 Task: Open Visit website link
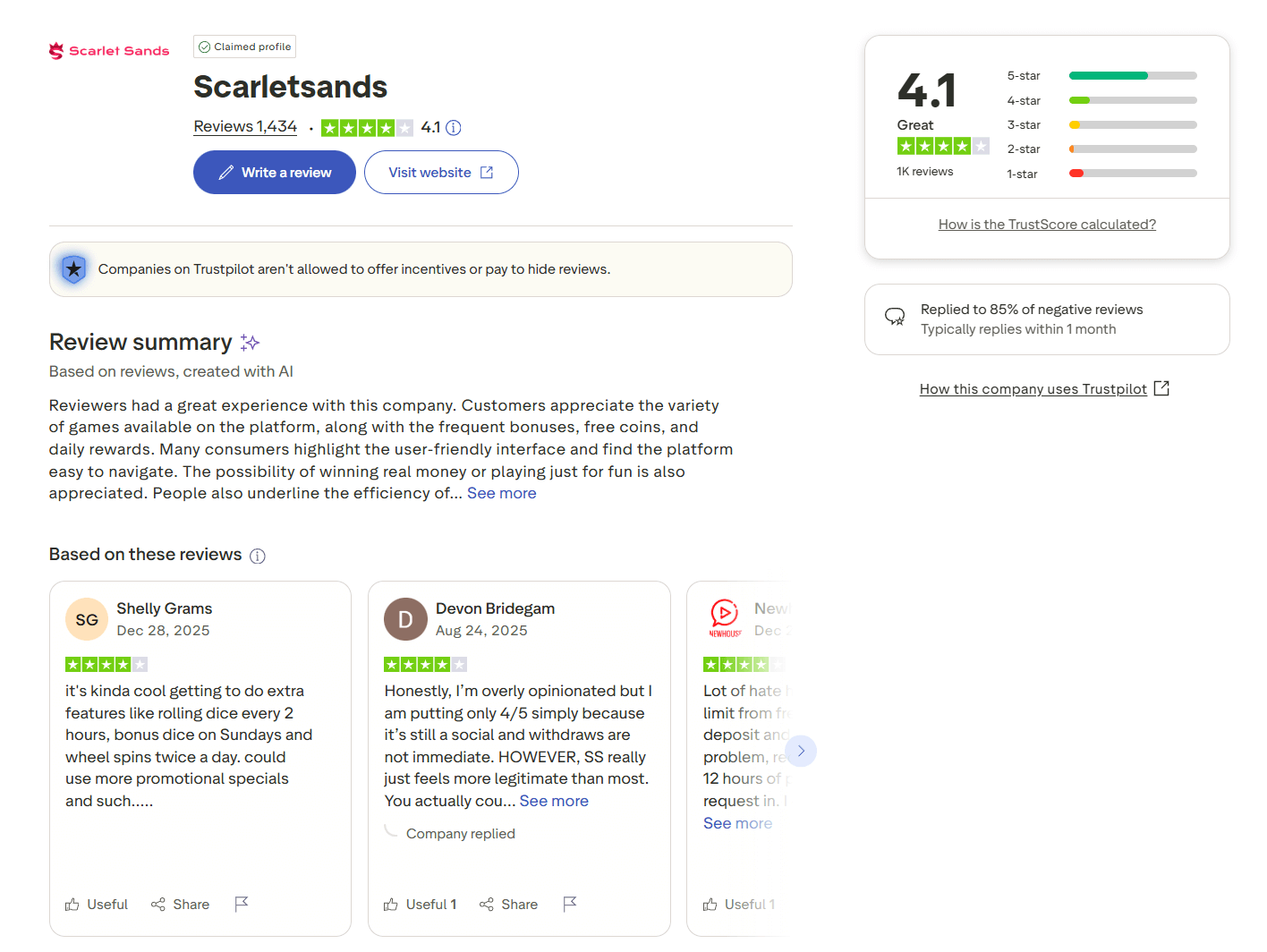pos(441,173)
